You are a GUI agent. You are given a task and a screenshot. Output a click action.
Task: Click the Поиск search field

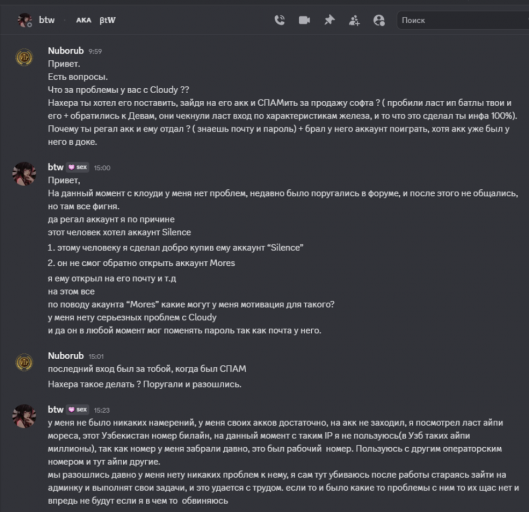click(x=463, y=20)
